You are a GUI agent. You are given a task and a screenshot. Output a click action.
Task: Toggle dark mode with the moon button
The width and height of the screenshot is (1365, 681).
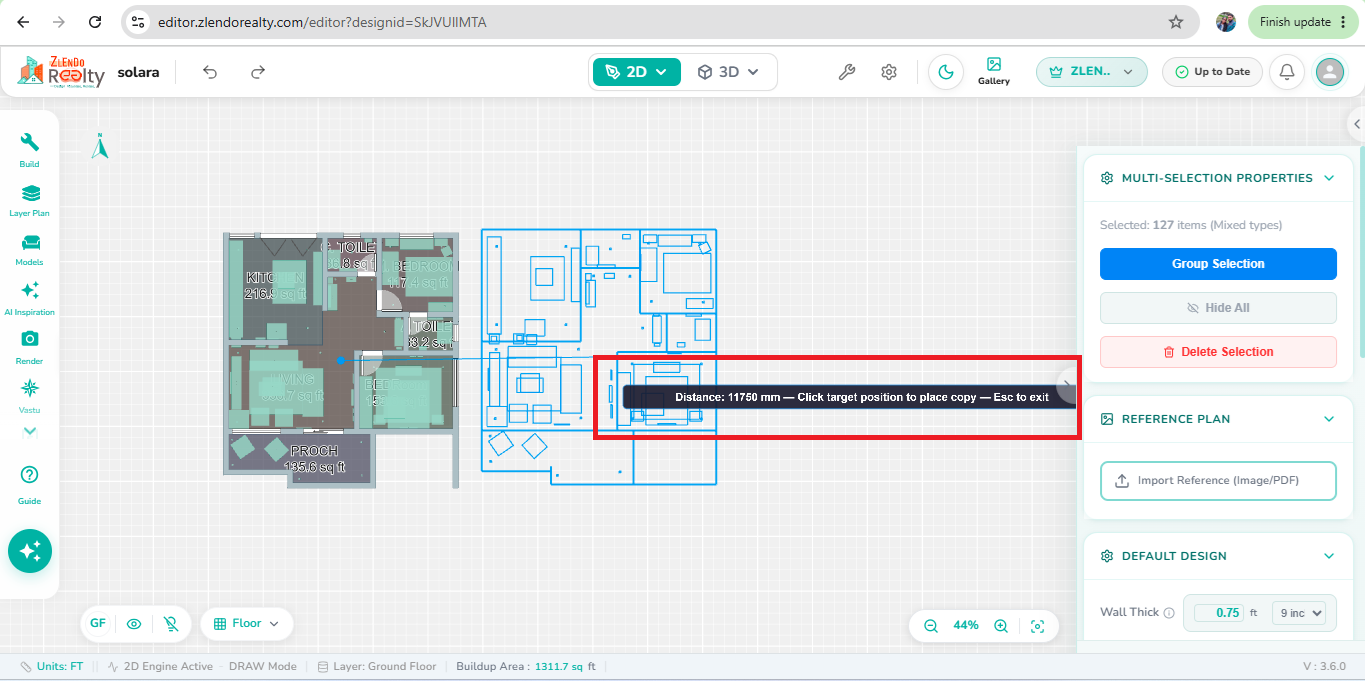[945, 72]
